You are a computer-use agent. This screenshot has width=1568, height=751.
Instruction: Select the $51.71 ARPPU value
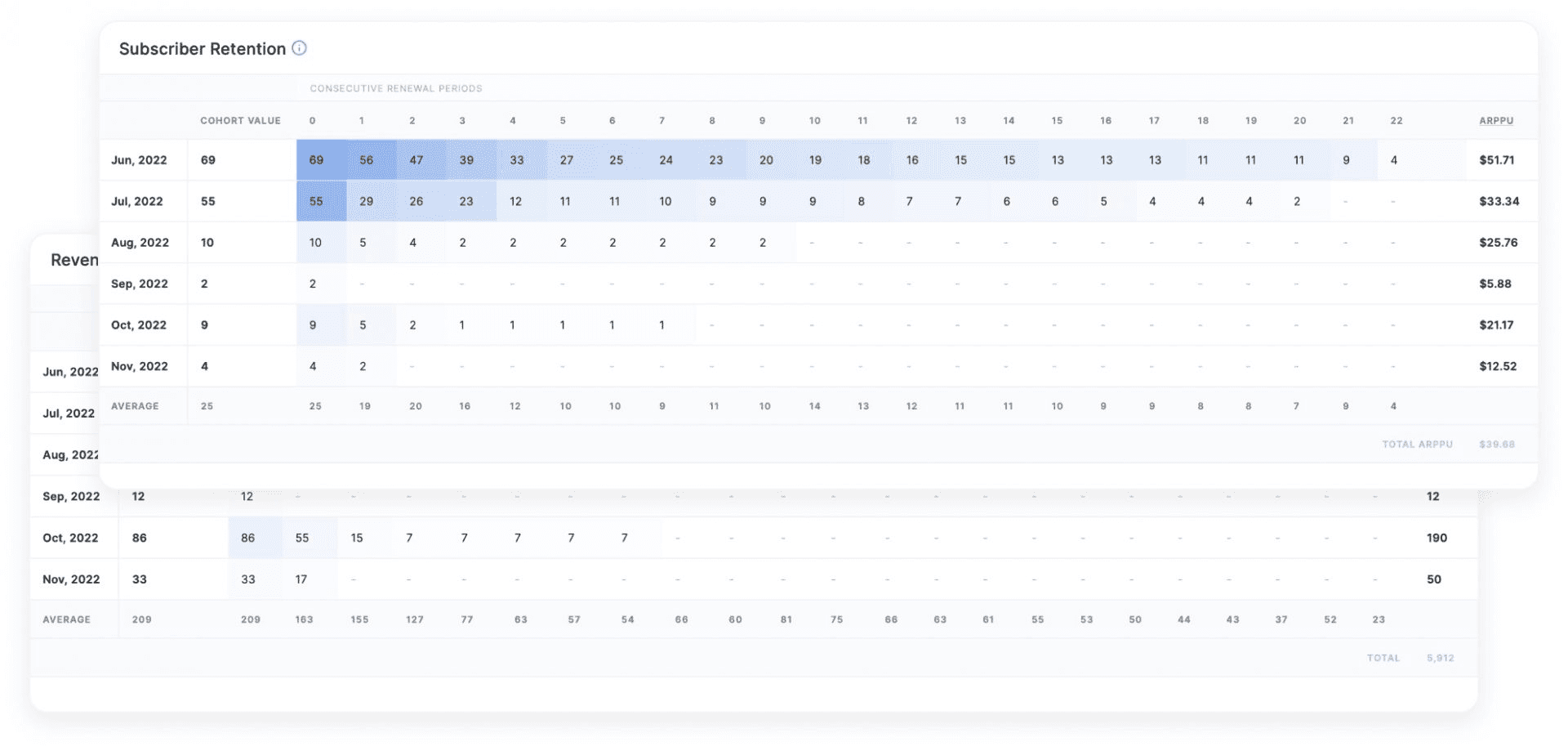(x=1496, y=160)
